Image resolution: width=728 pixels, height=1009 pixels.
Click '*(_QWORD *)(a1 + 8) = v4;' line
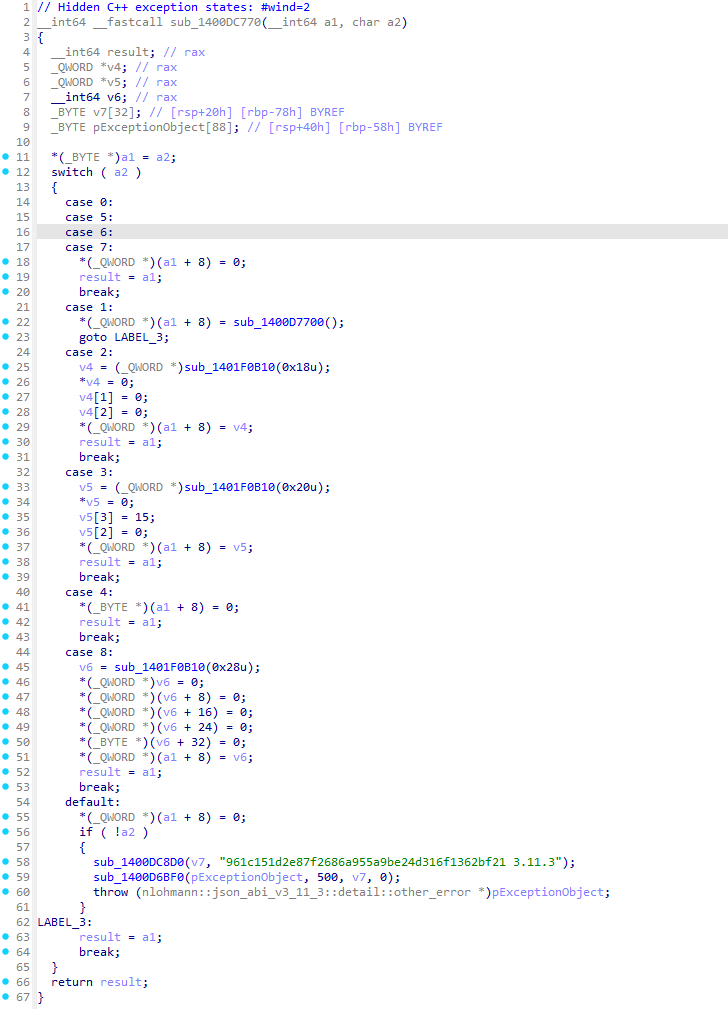pyautogui.click(x=166, y=427)
